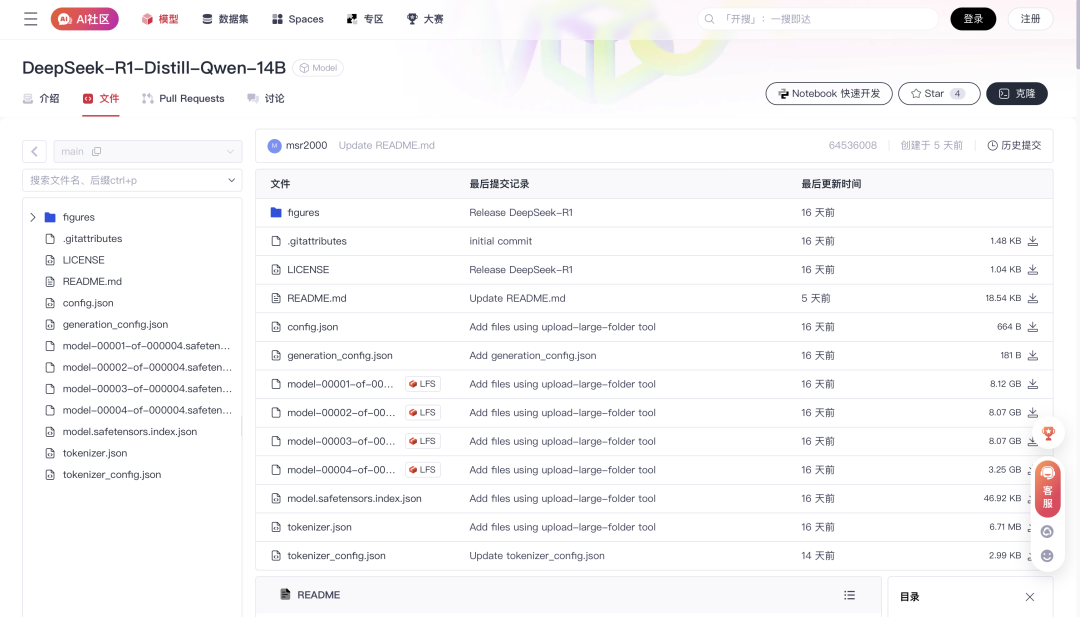The width and height of the screenshot is (1080, 617).
Task: Expand the figures folder in tree
Action: tap(32, 217)
